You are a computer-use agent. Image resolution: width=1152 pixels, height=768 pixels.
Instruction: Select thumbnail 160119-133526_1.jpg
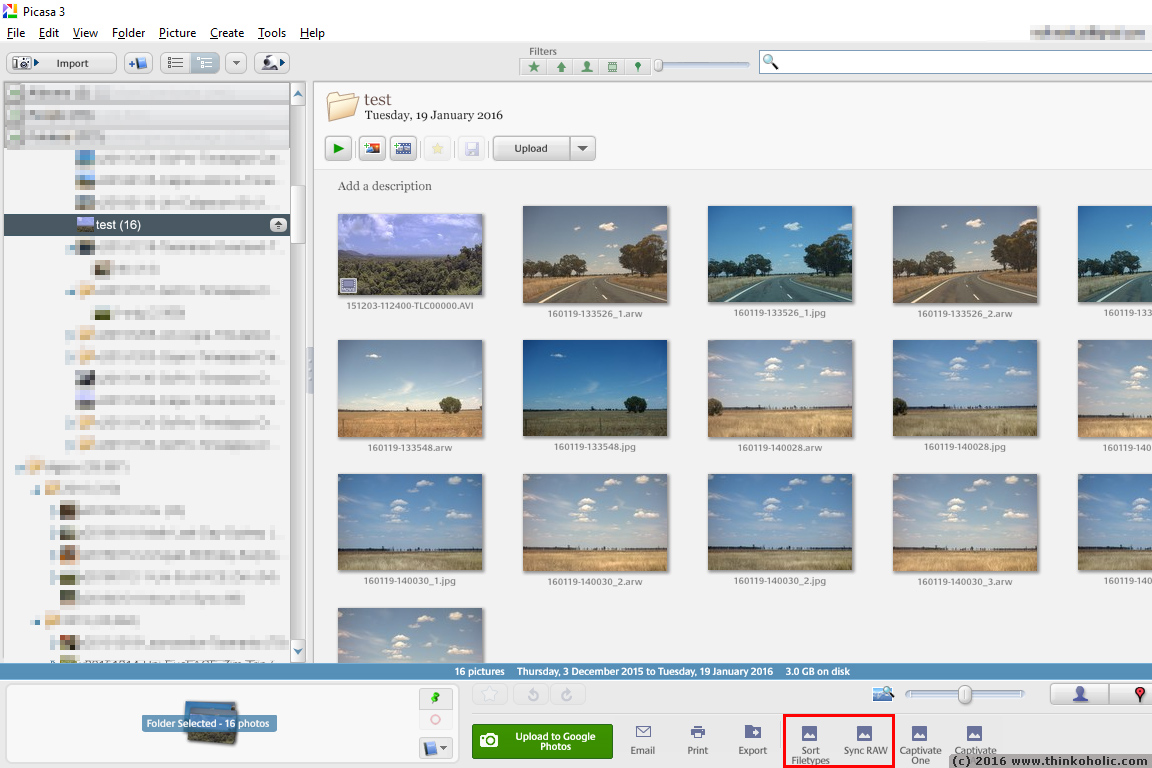click(x=780, y=254)
